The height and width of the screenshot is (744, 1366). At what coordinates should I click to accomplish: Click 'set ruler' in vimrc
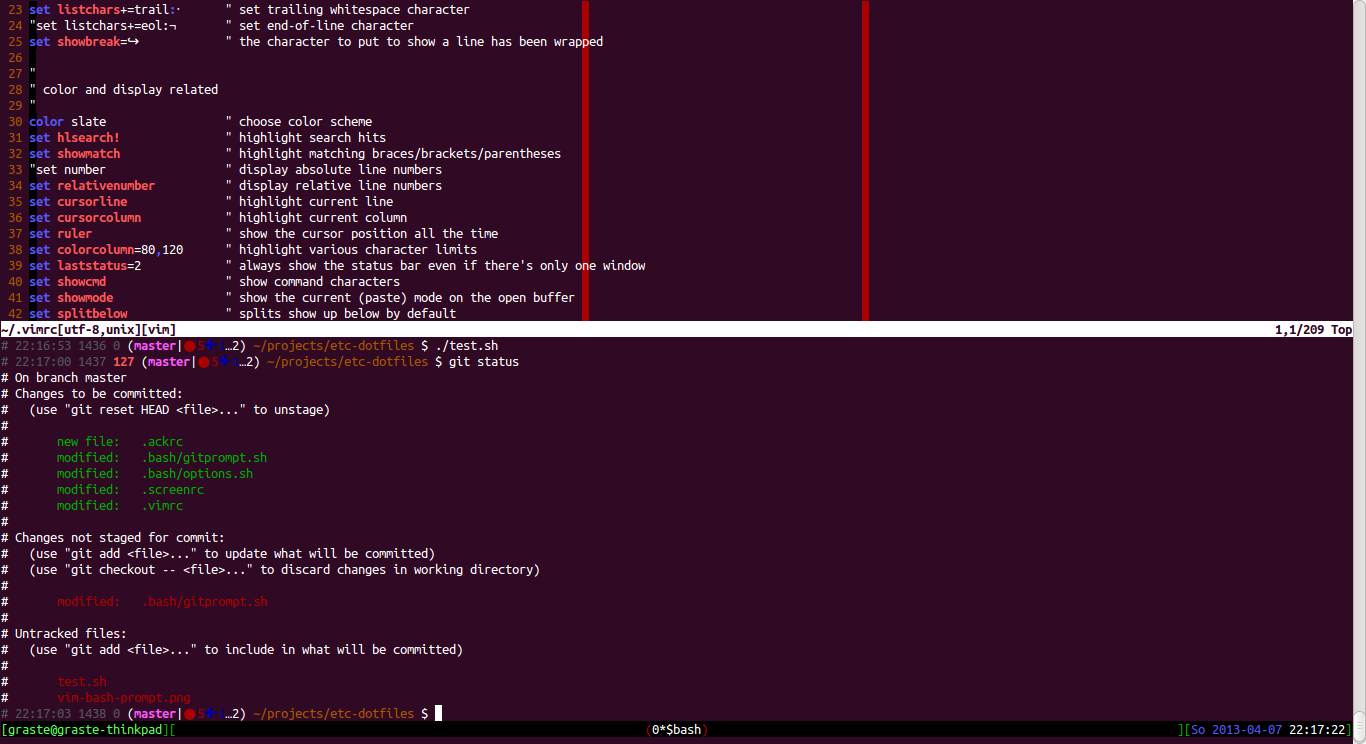pos(60,233)
